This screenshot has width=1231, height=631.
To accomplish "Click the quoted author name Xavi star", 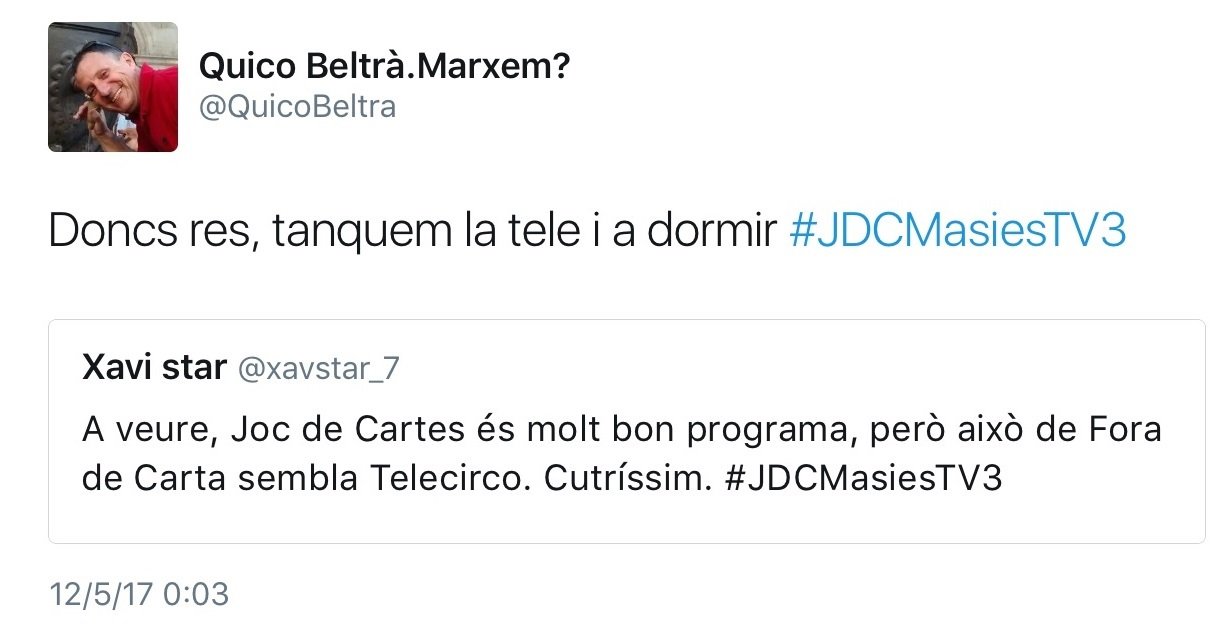I will [x=154, y=368].
